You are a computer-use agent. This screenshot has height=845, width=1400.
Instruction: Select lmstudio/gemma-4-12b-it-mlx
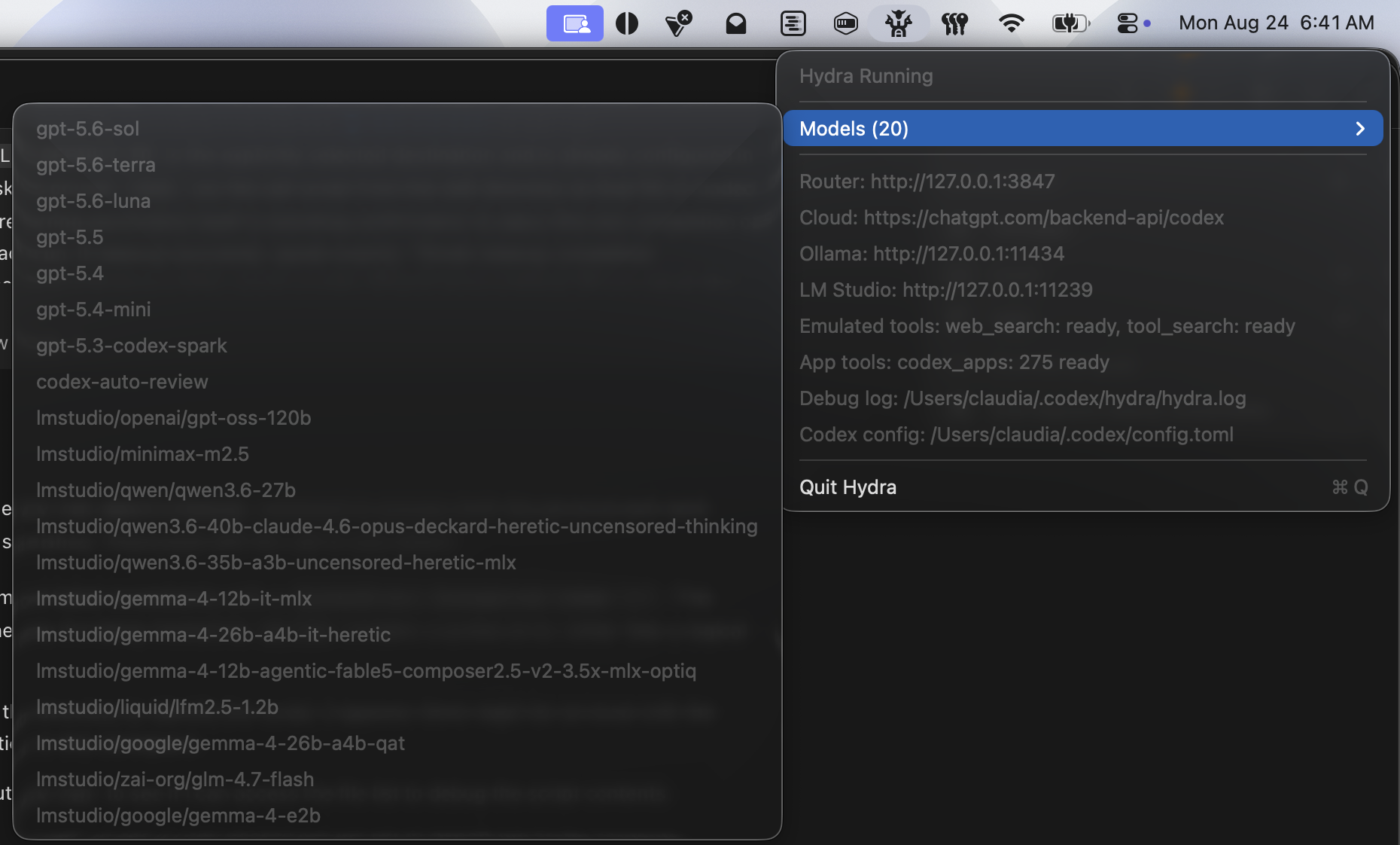397,599
